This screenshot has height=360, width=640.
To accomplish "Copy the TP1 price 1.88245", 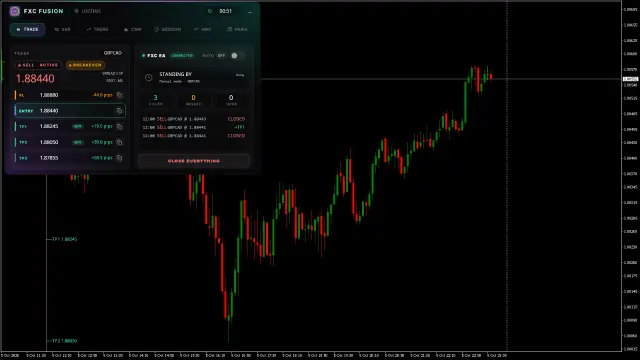I will click(119, 127).
